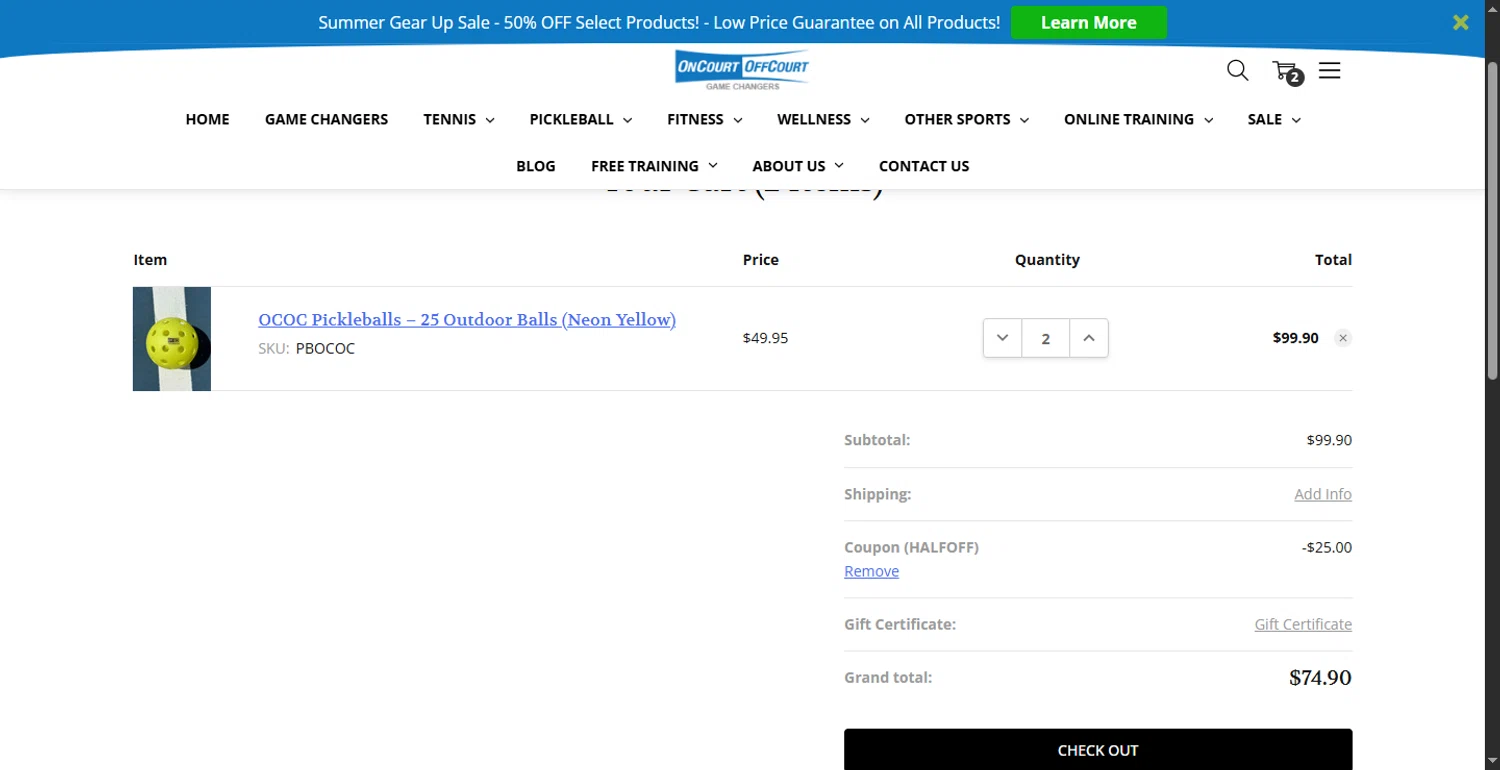Click the pickleball product thumbnail image

172,339
